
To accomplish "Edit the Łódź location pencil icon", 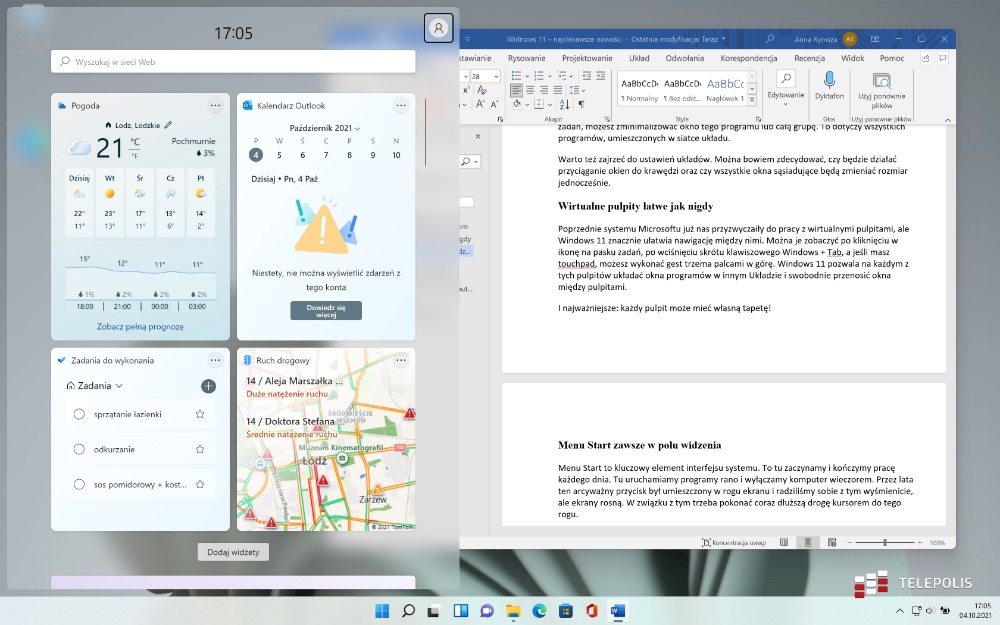I will (x=168, y=125).
